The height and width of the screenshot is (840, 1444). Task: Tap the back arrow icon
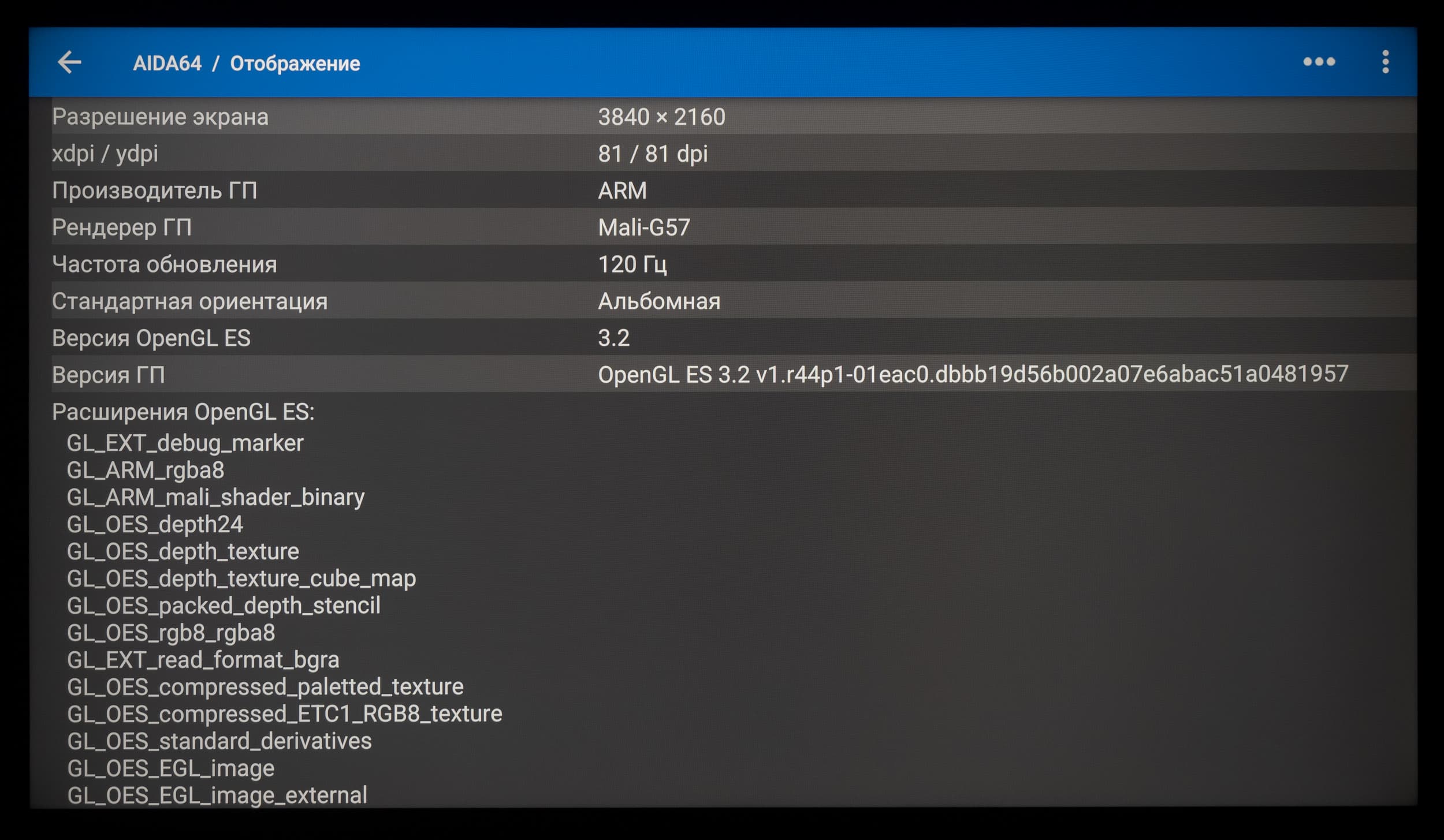(70, 62)
